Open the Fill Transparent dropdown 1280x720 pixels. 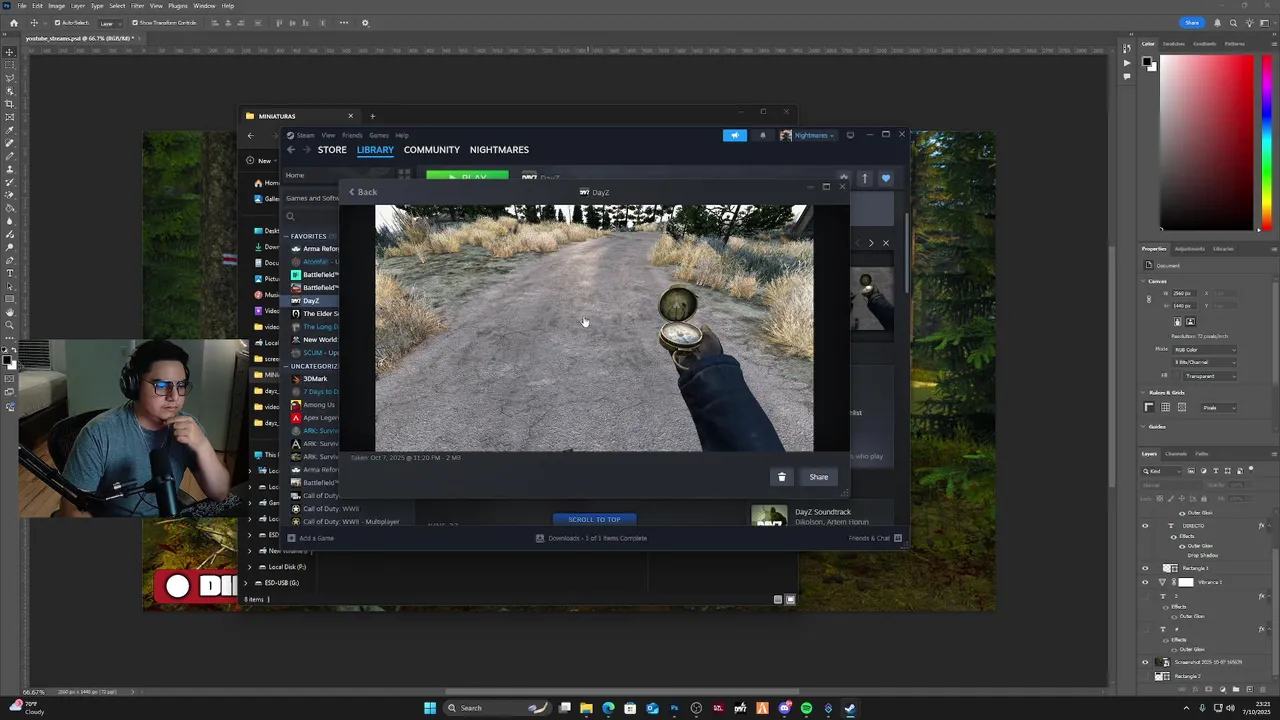click(x=1212, y=376)
